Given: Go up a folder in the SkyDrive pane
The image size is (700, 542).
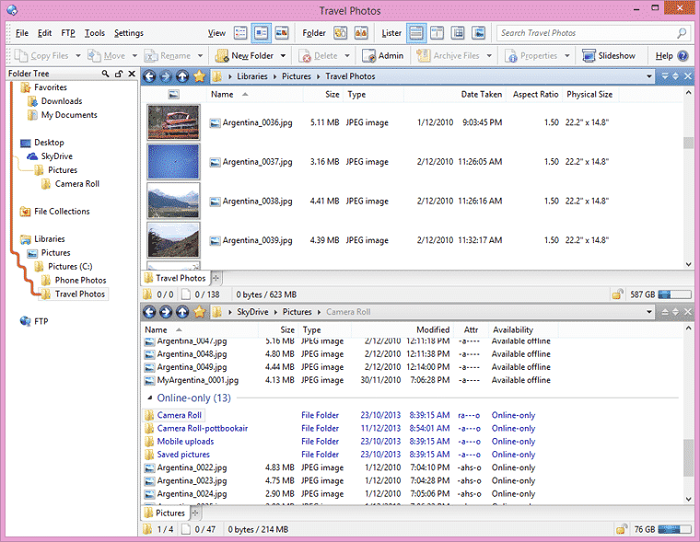Looking at the screenshot, I should pos(182,312).
